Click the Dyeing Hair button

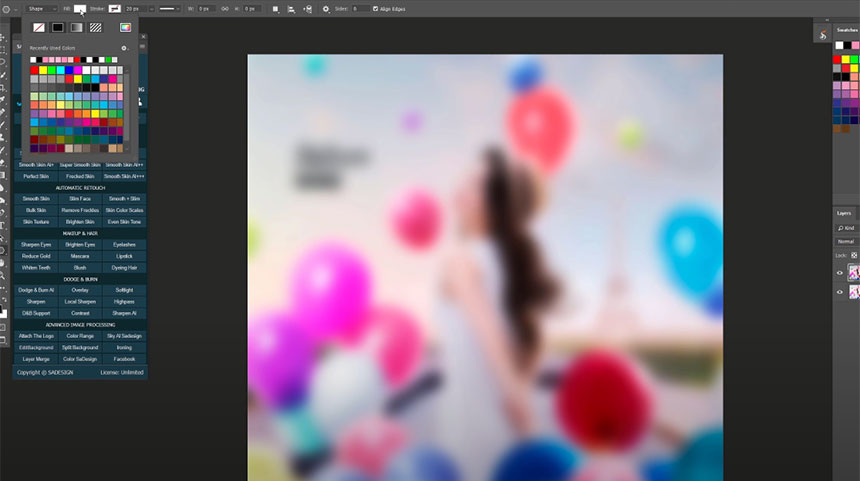(125, 268)
